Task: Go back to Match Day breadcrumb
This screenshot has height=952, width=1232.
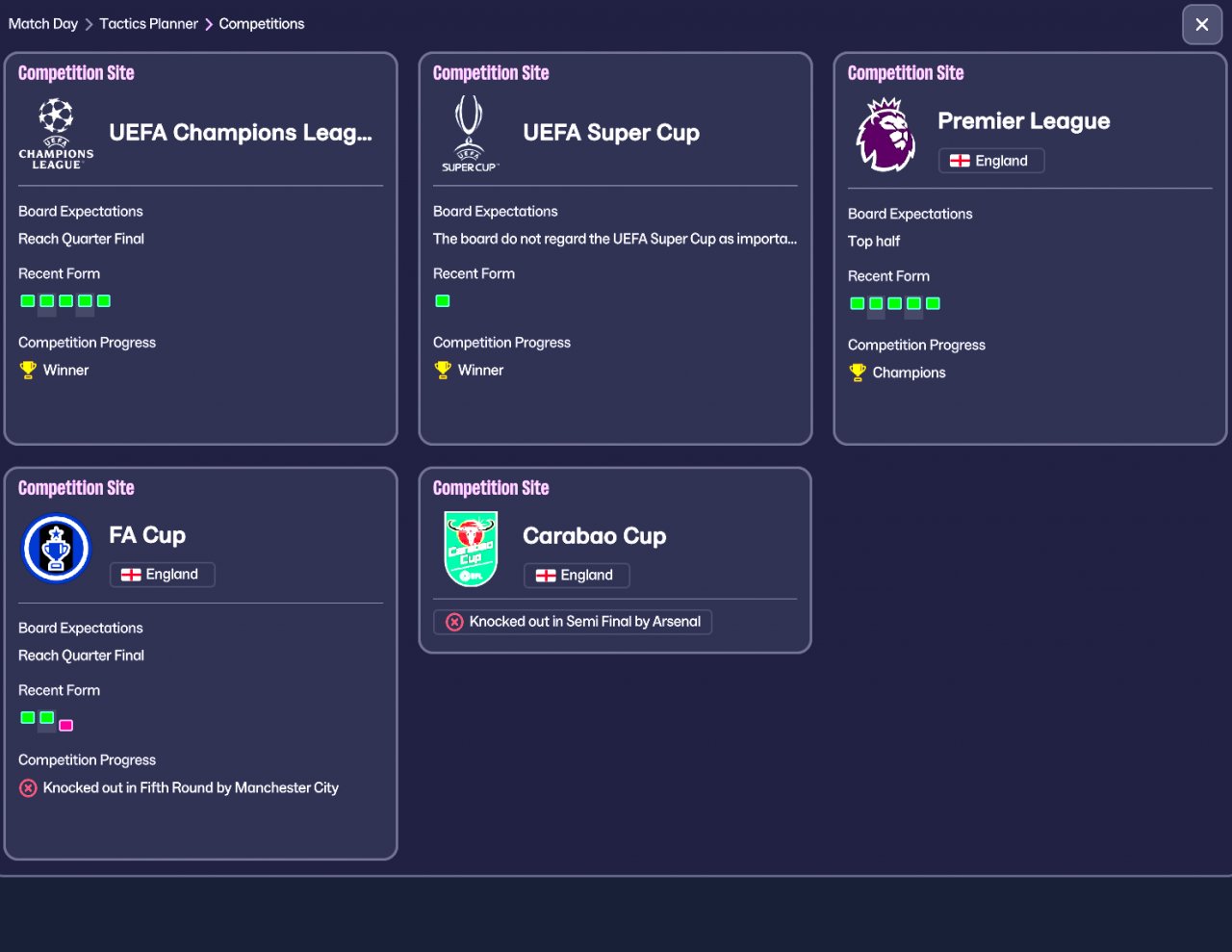Action: pos(43,24)
